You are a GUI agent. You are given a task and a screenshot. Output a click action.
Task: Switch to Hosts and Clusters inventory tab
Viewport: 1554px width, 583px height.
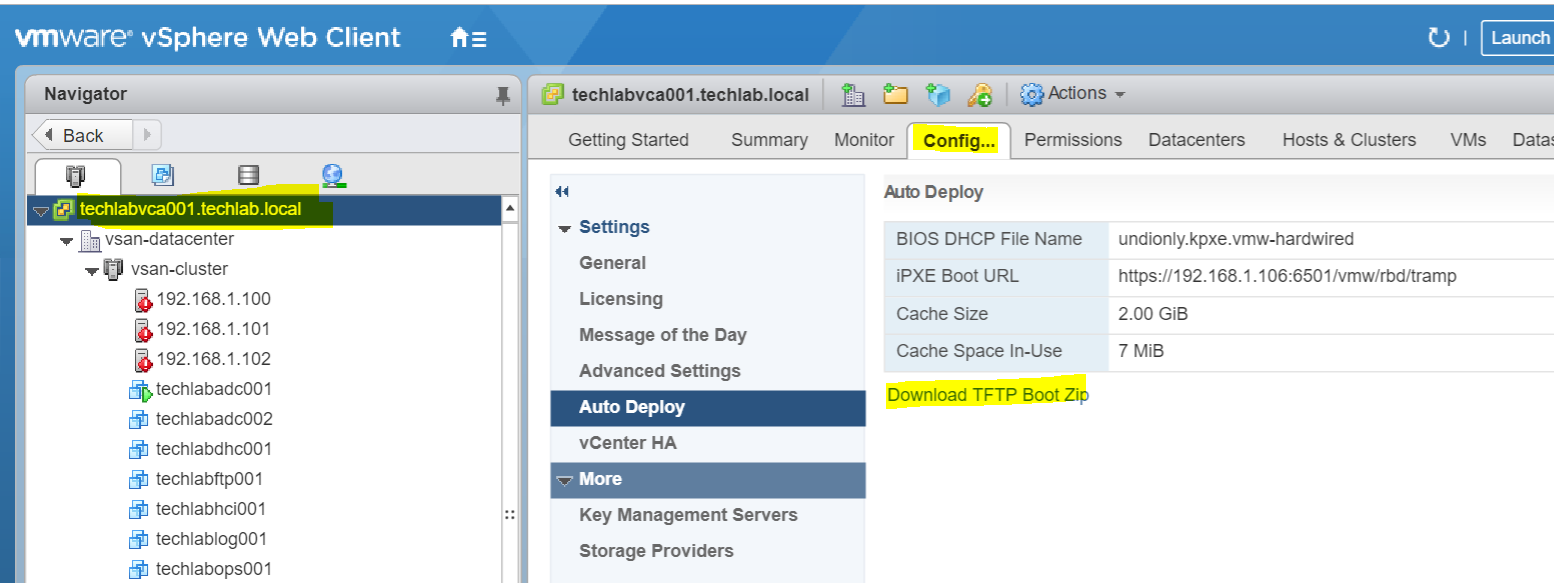[x=76, y=176]
